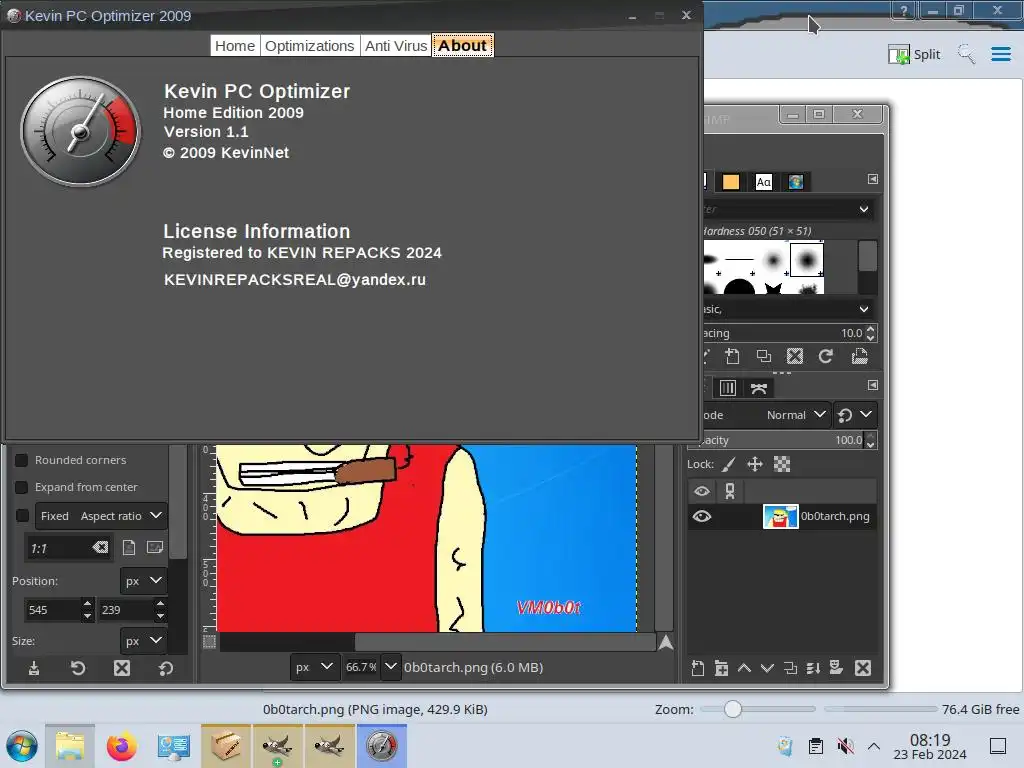Image resolution: width=1024 pixels, height=768 pixels.
Task: Switch to the Optimizations tab
Action: [x=310, y=46]
